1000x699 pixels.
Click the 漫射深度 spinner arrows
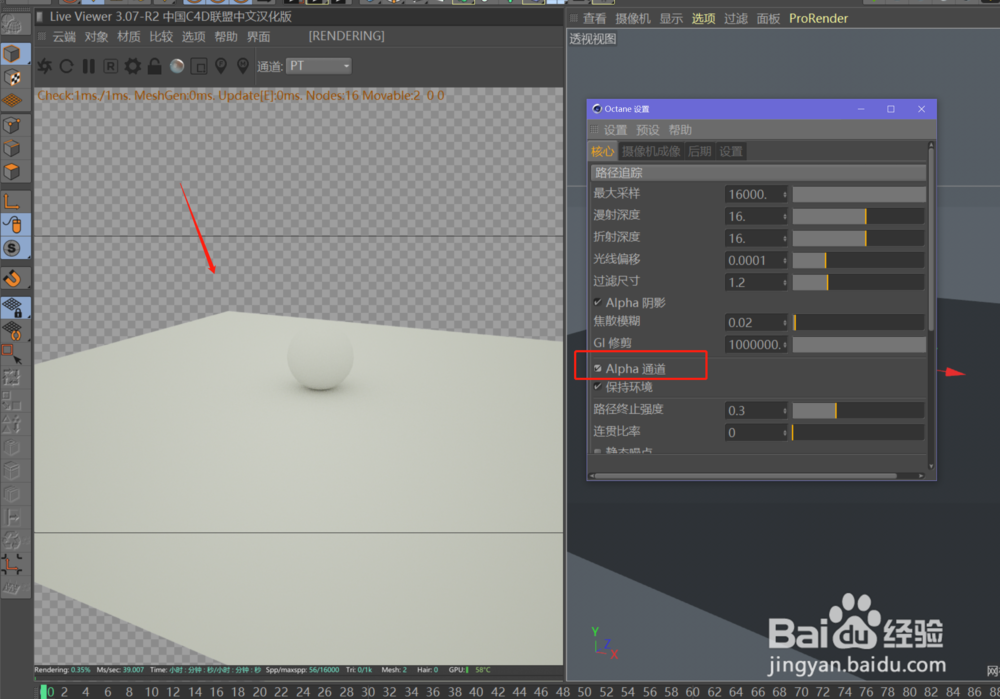click(x=784, y=216)
